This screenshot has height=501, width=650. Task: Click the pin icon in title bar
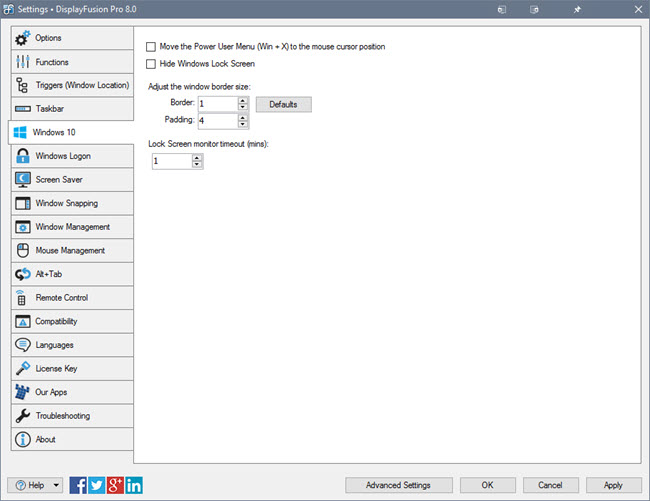tap(577, 10)
